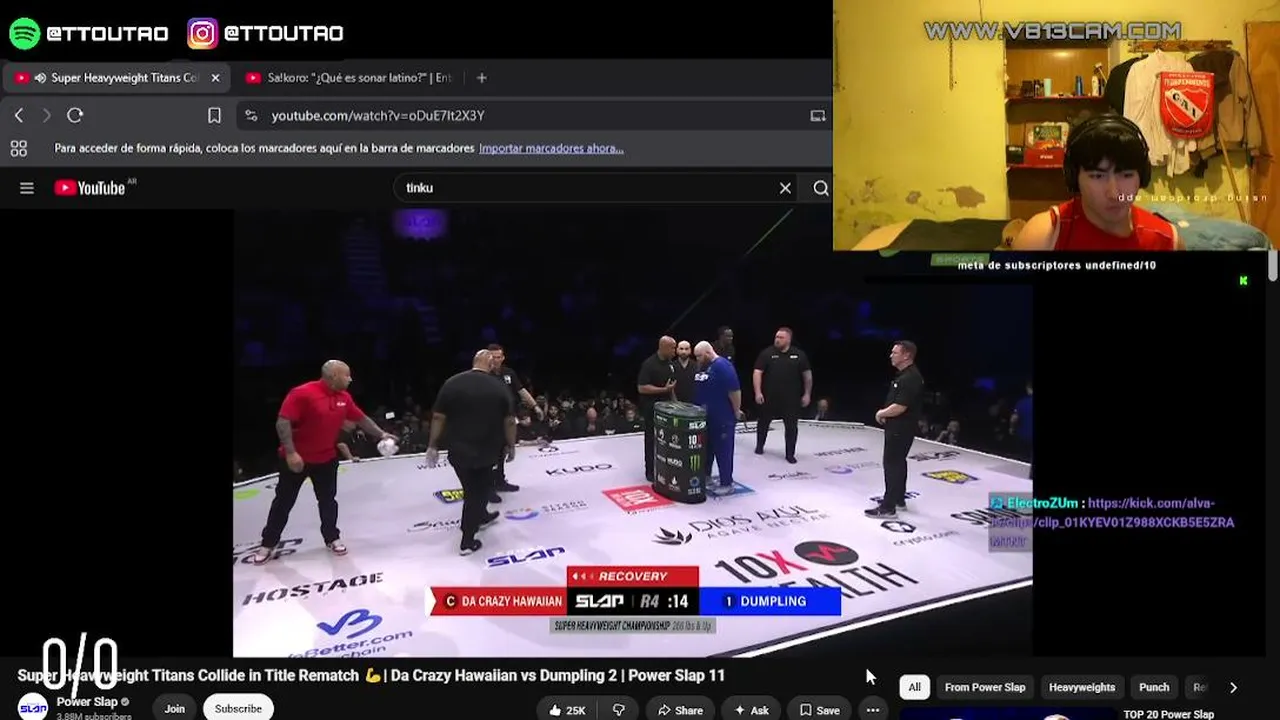Viewport: 1280px width, 720px height.
Task: Click the address bar URL field
Action: pyautogui.click(x=535, y=116)
